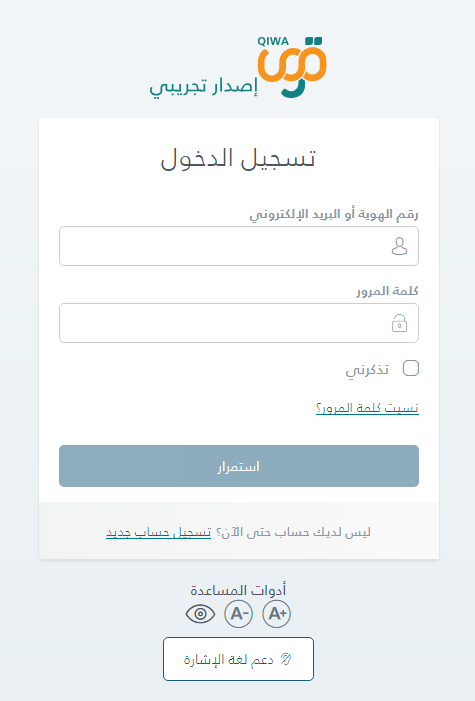Click the sign language hand icon

click(x=286, y=659)
